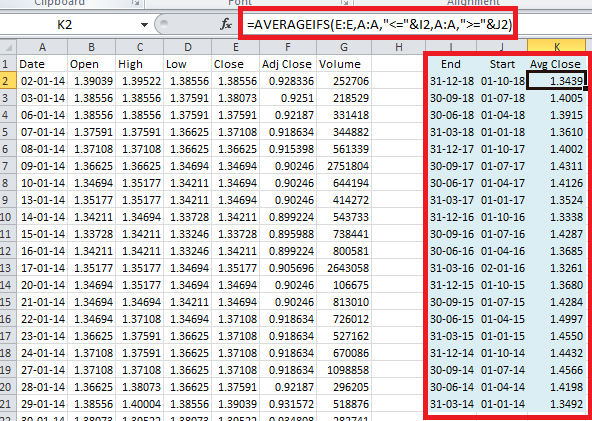Select date cell 17-01-14
Screen dimensions: 592x421
click(x=42, y=268)
